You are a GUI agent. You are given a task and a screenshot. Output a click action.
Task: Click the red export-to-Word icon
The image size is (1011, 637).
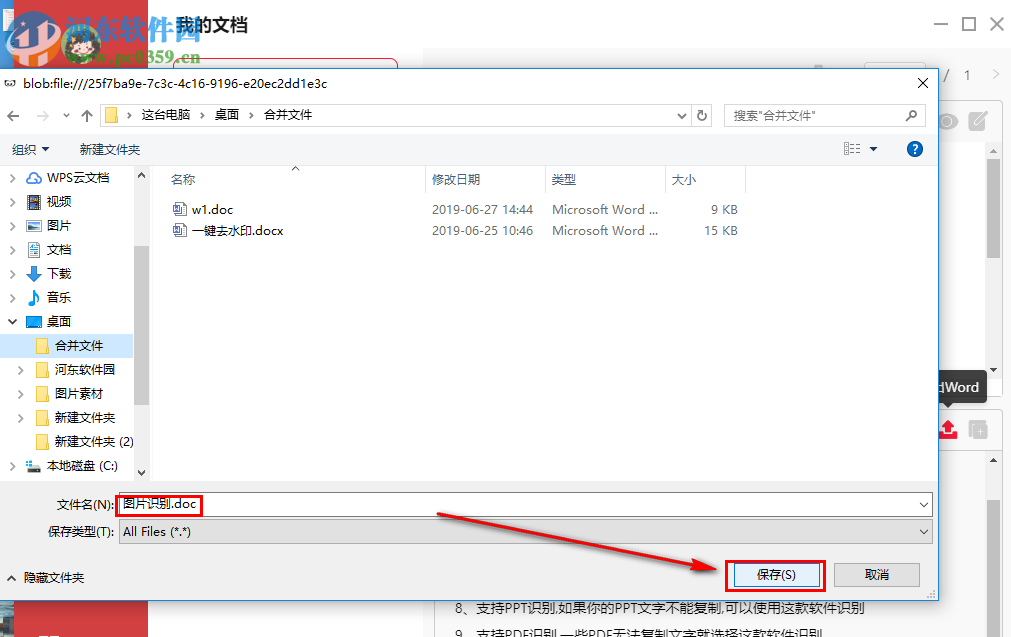click(x=947, y=430)
